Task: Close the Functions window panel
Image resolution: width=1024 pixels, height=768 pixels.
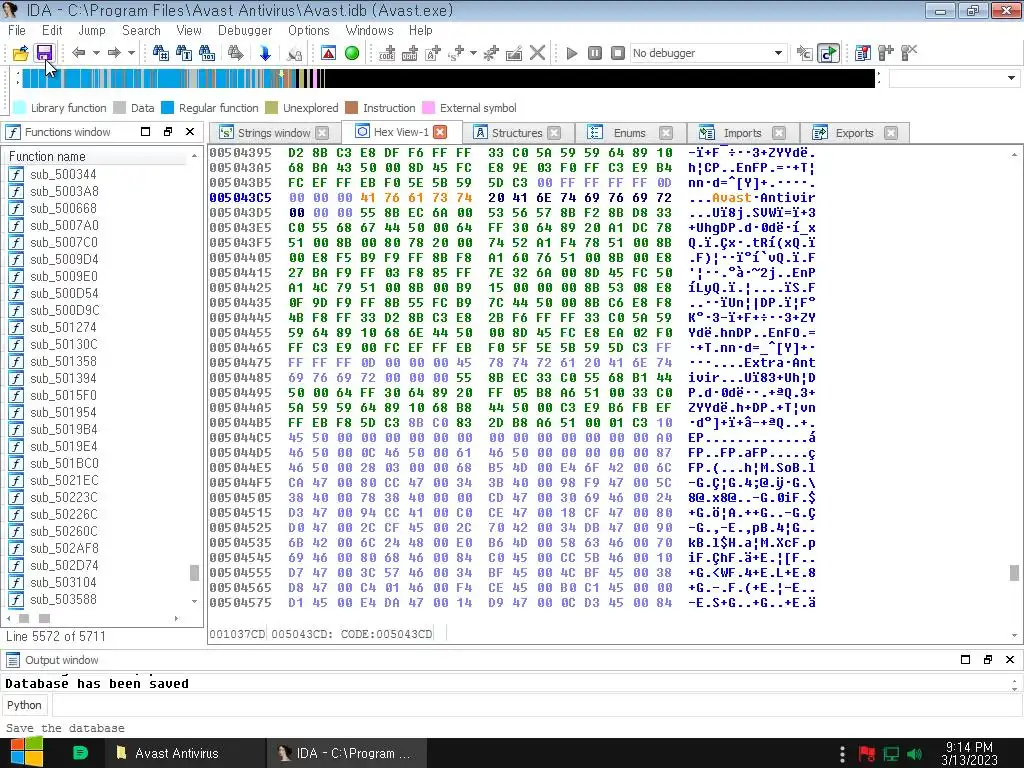Action: (x=190, y=131)
